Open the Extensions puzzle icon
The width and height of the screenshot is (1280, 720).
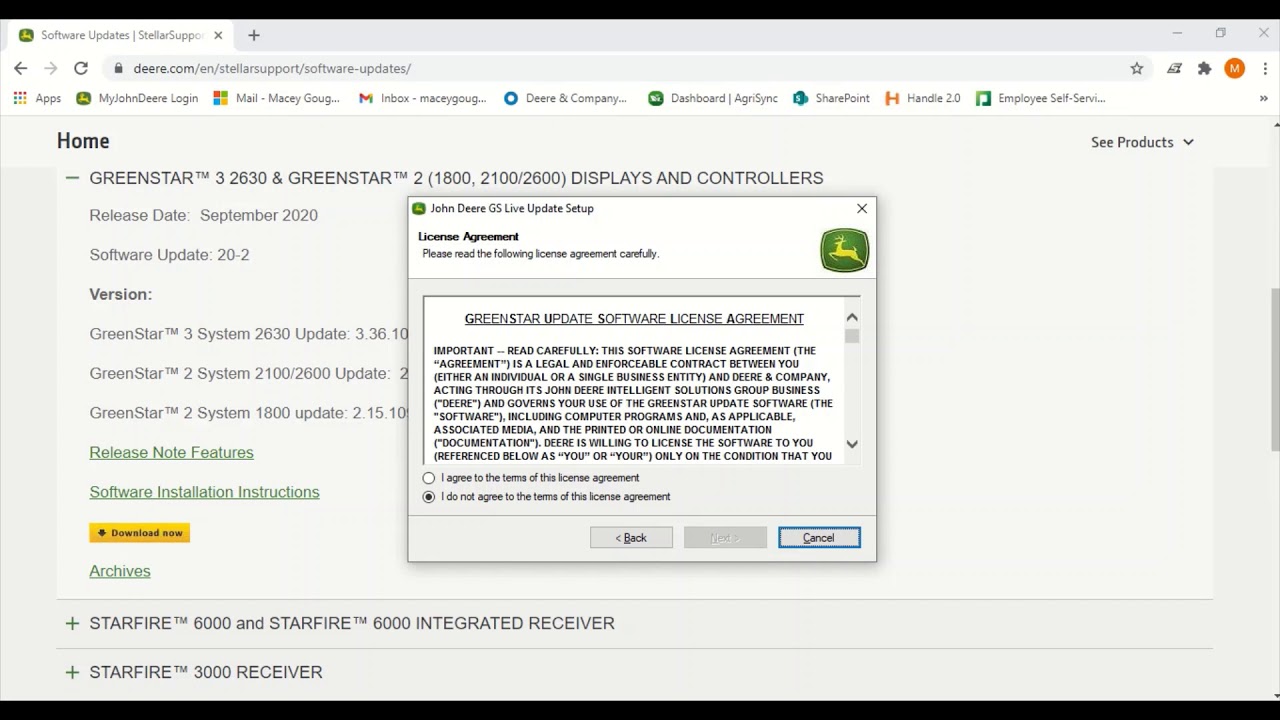coord(1204,68)
